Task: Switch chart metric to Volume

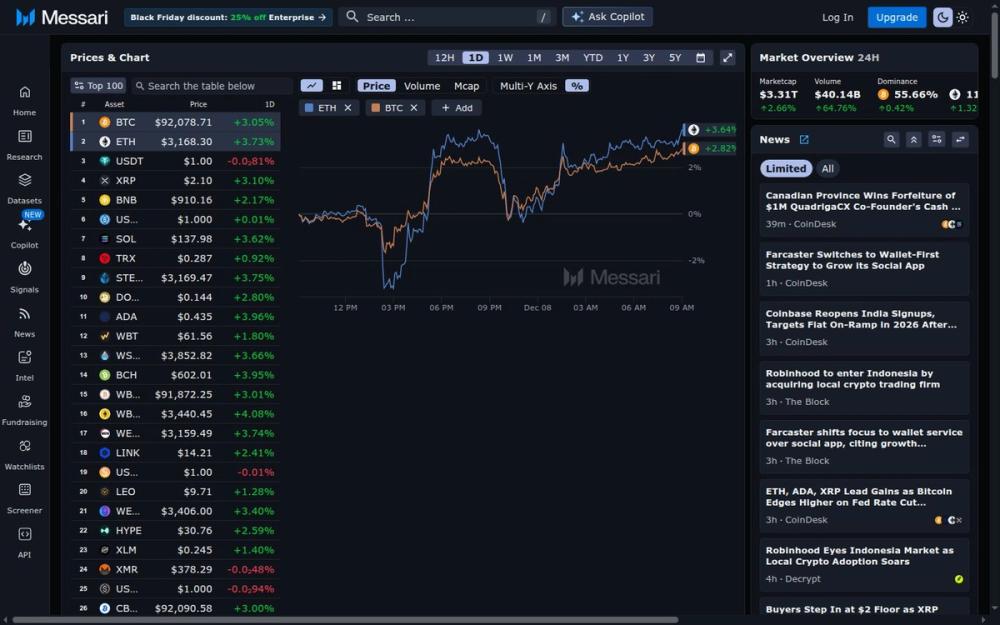Action: tap(422, 85)
